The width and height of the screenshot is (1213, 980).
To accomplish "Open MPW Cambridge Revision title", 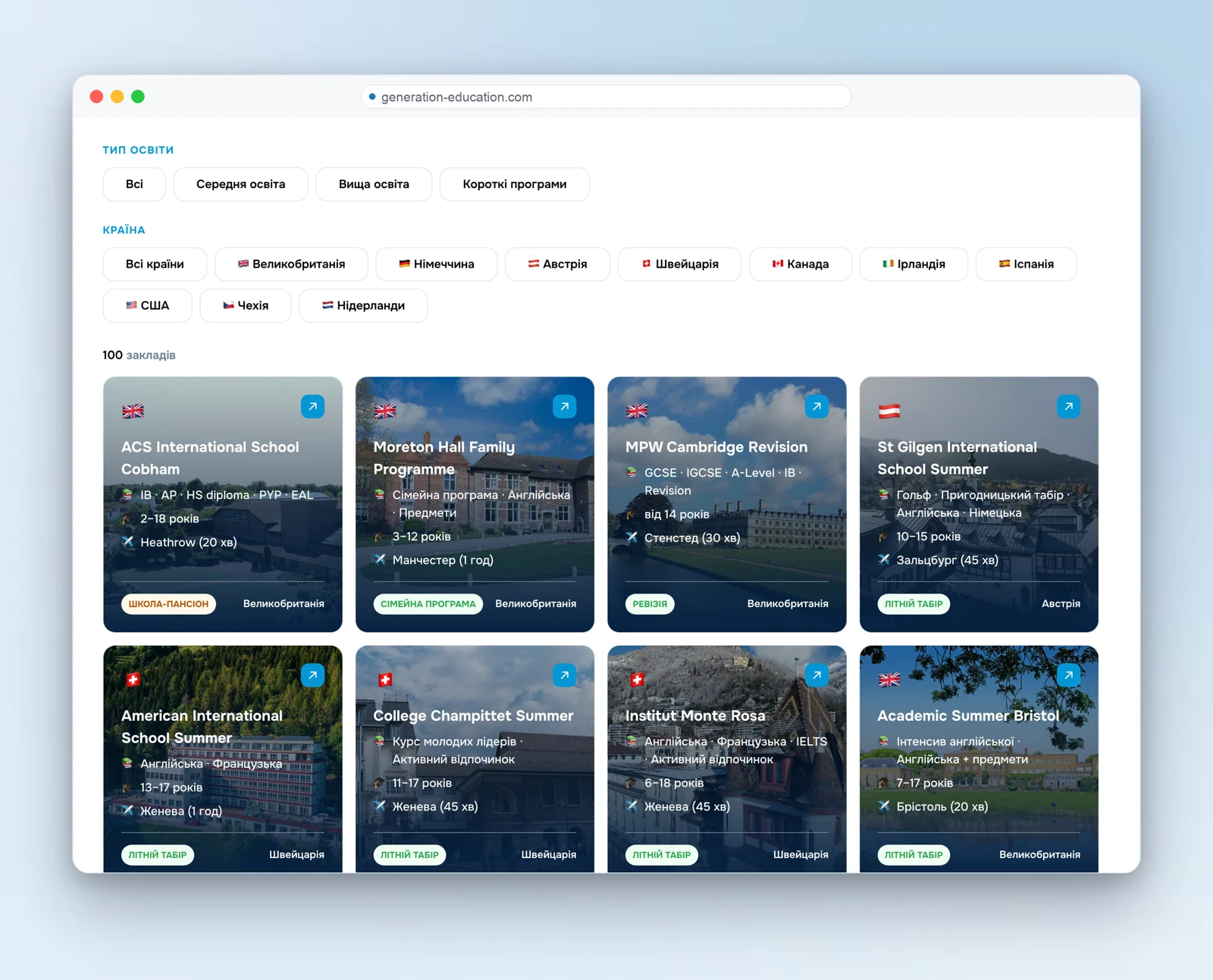I will (716, 447).
